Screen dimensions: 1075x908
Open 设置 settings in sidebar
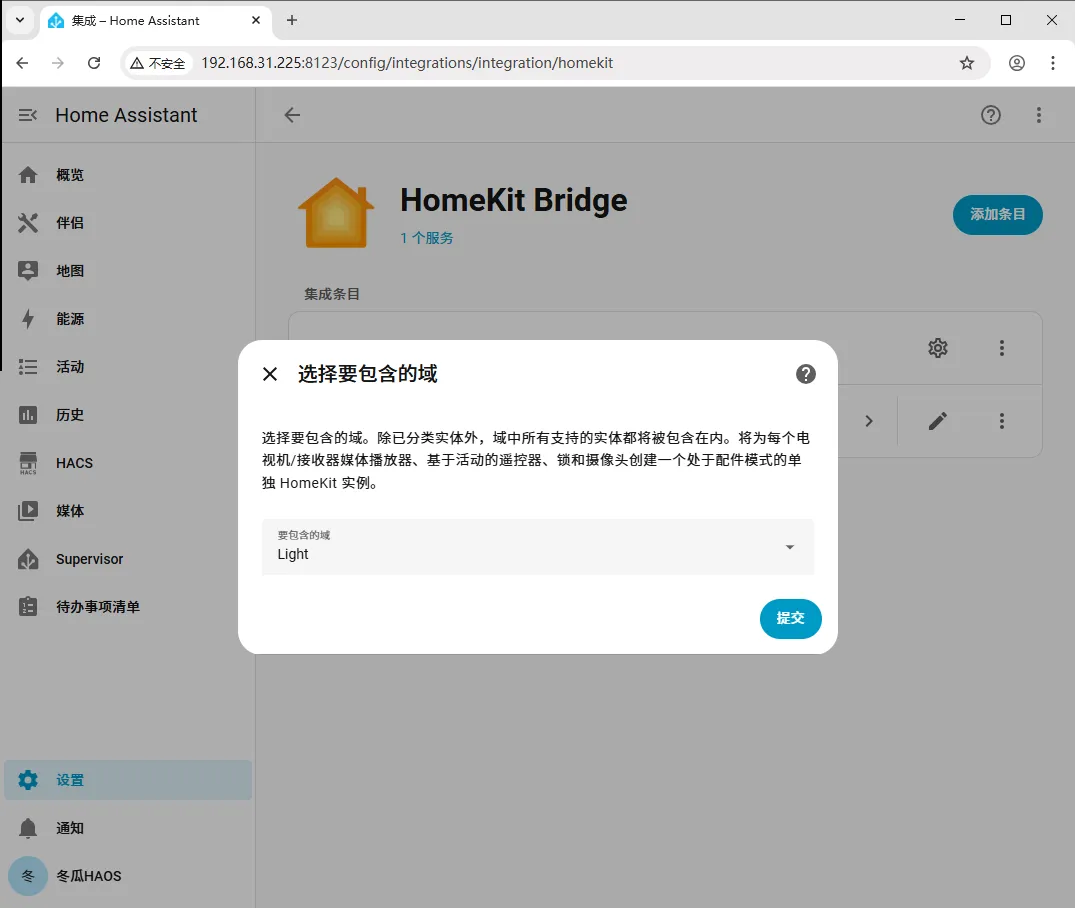(x=128, y=780)
